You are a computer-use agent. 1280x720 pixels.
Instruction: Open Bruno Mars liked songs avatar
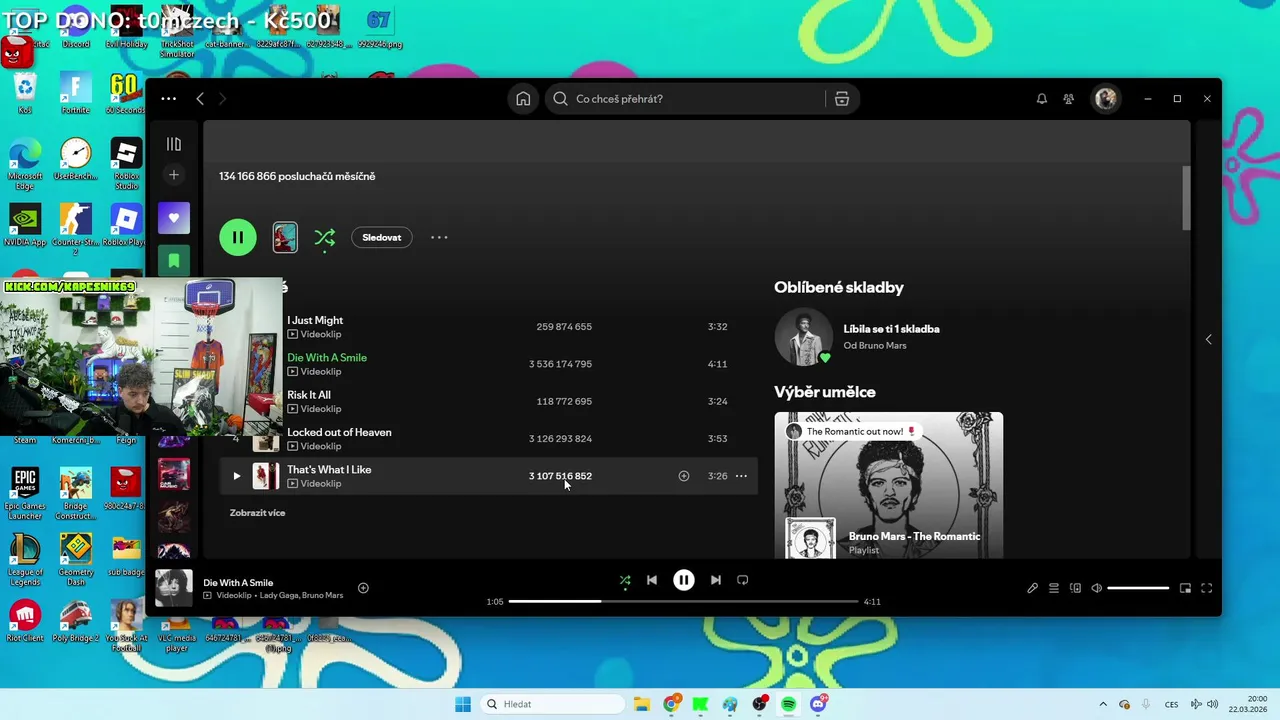pyautogui.click(x=803, y=337)
